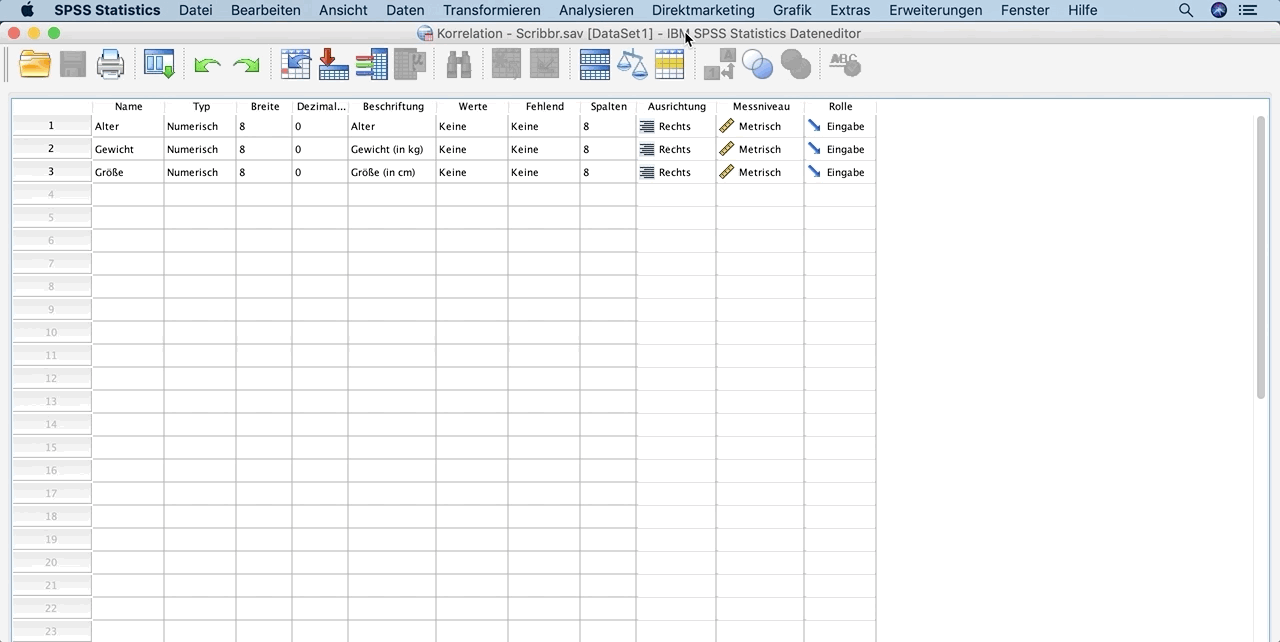Open the Erweiterungen menu
The width and height of the screenshot is (1280, 642).
(936, 10)
